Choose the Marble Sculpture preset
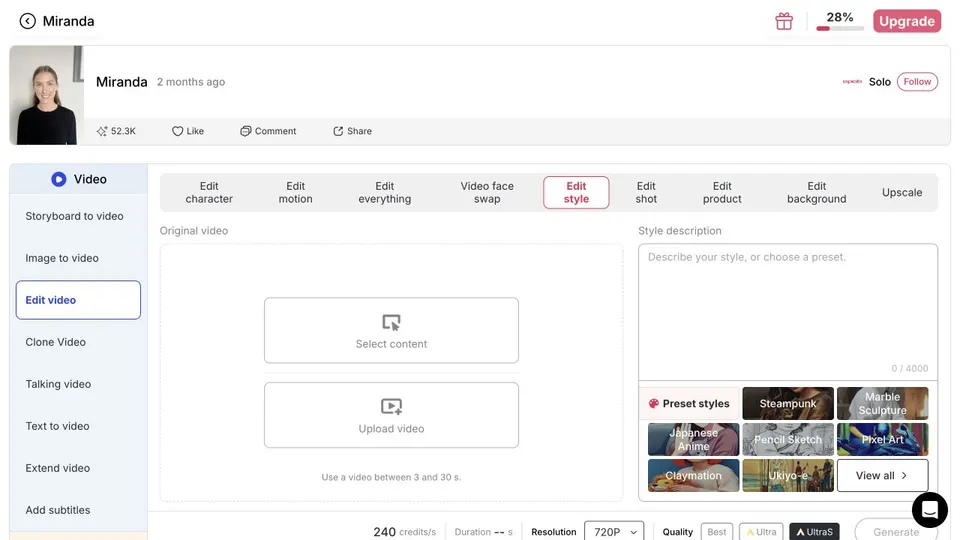Viewport: 960px width, 540px height. pos(882,403)
